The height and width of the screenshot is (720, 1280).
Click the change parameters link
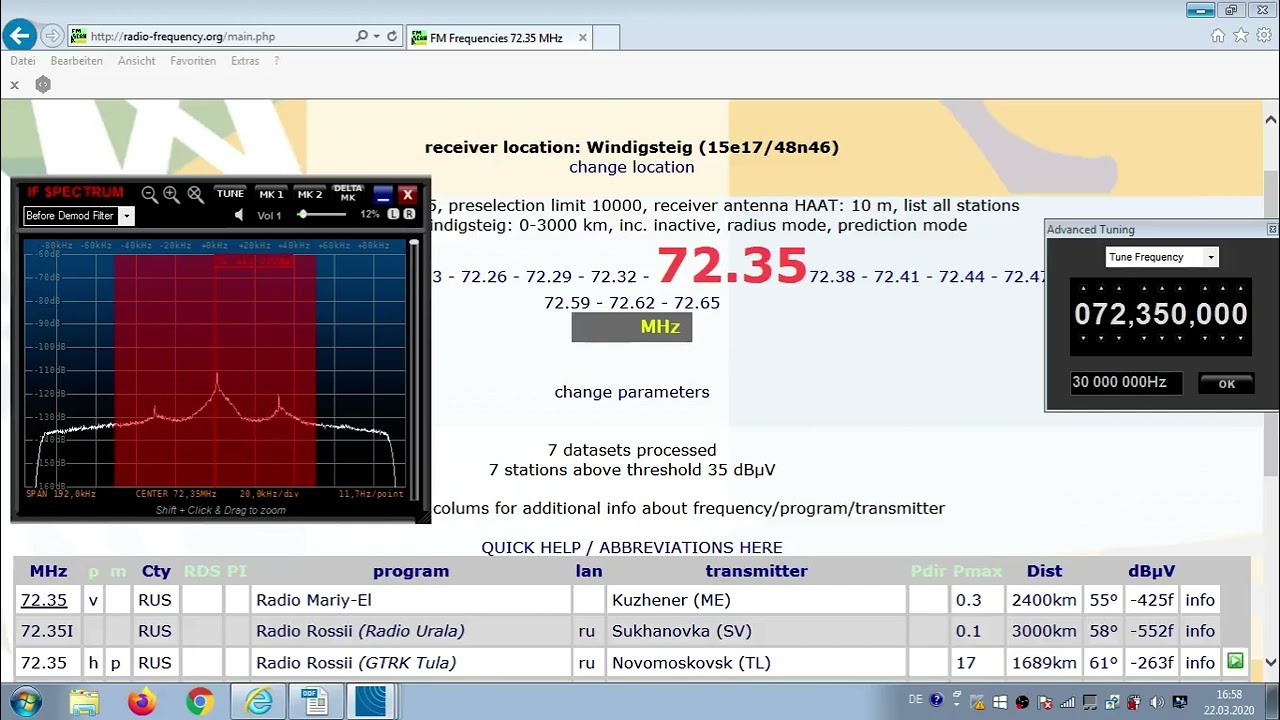coord(632,392)
